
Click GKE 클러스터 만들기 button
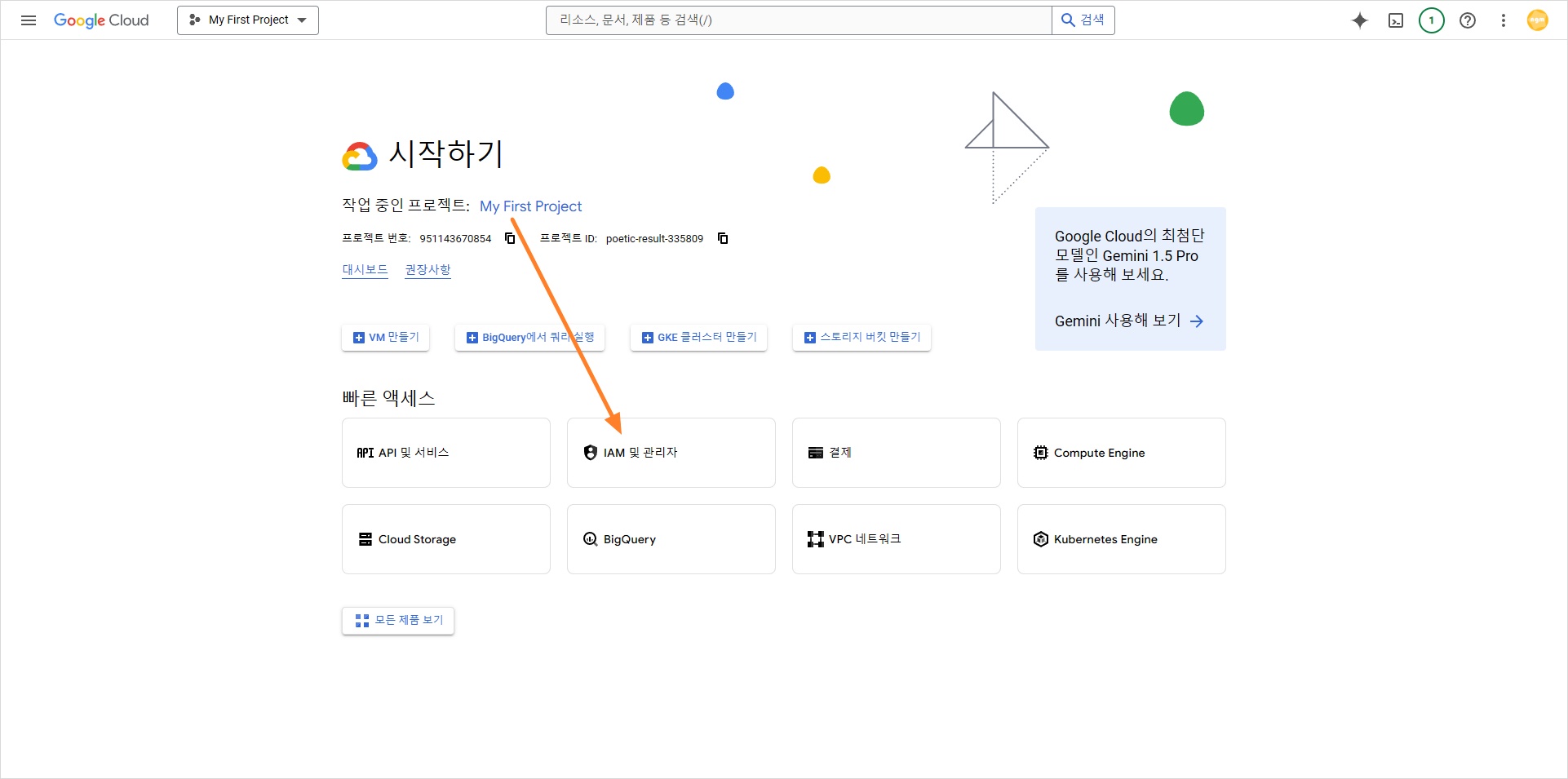pyautogui.click(x=699, y=337)
